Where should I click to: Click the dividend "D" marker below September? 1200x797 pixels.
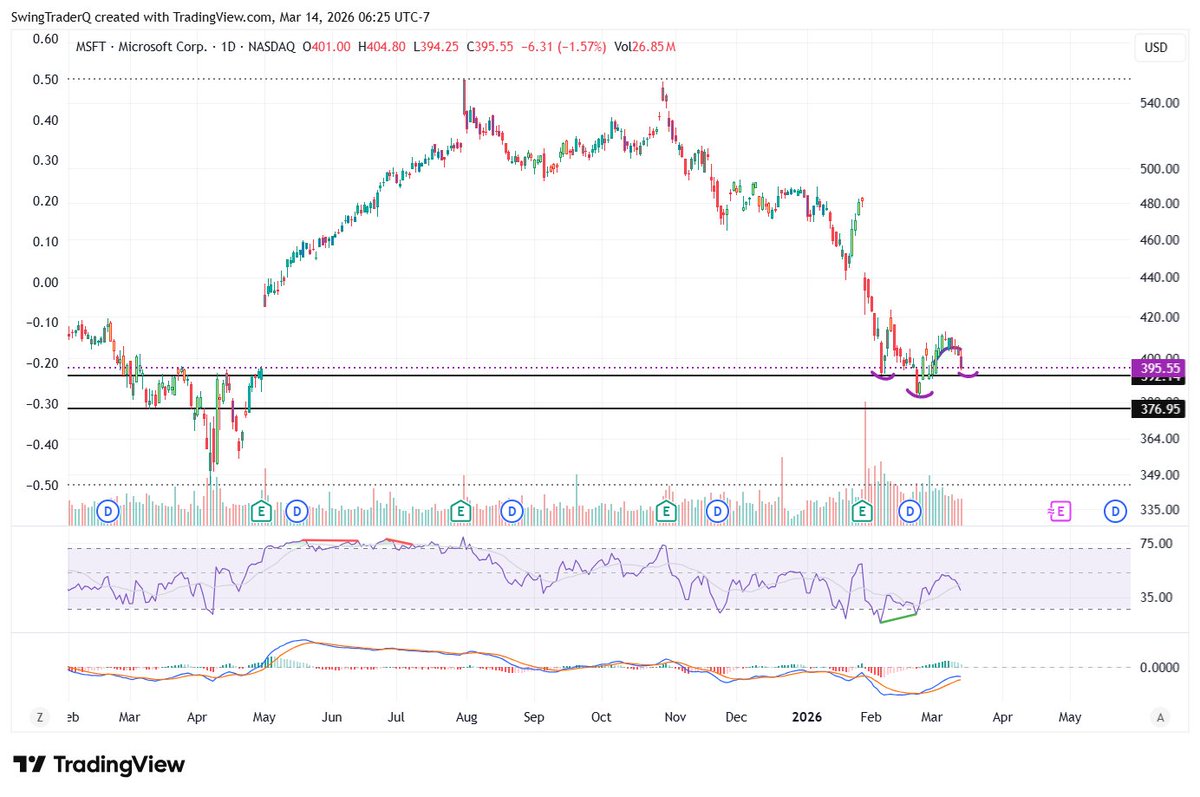coord(512,511)
